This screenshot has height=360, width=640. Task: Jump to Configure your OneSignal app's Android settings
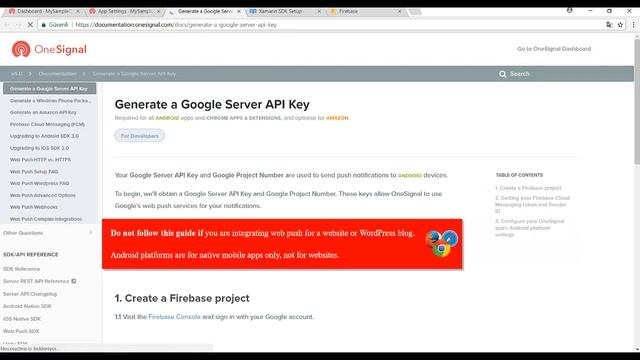tap(529, 228)
